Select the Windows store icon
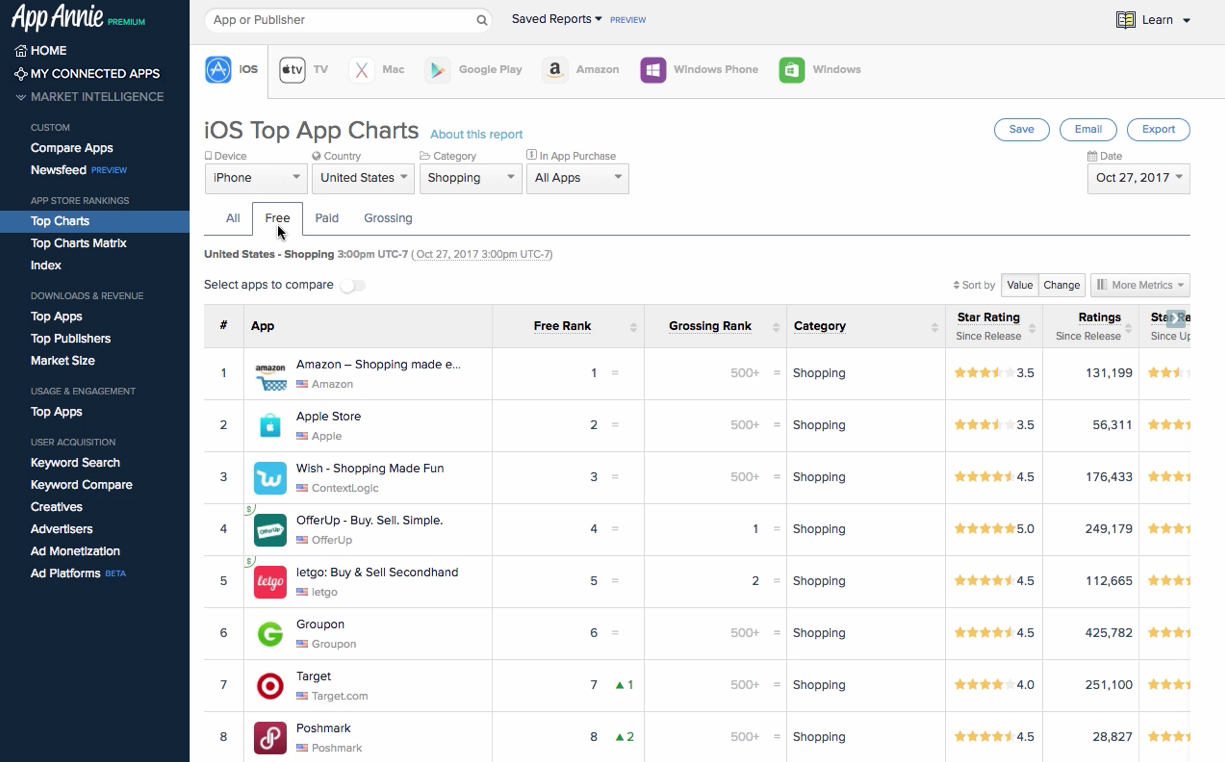The image size is (1225, 762). tap(792, 70)
